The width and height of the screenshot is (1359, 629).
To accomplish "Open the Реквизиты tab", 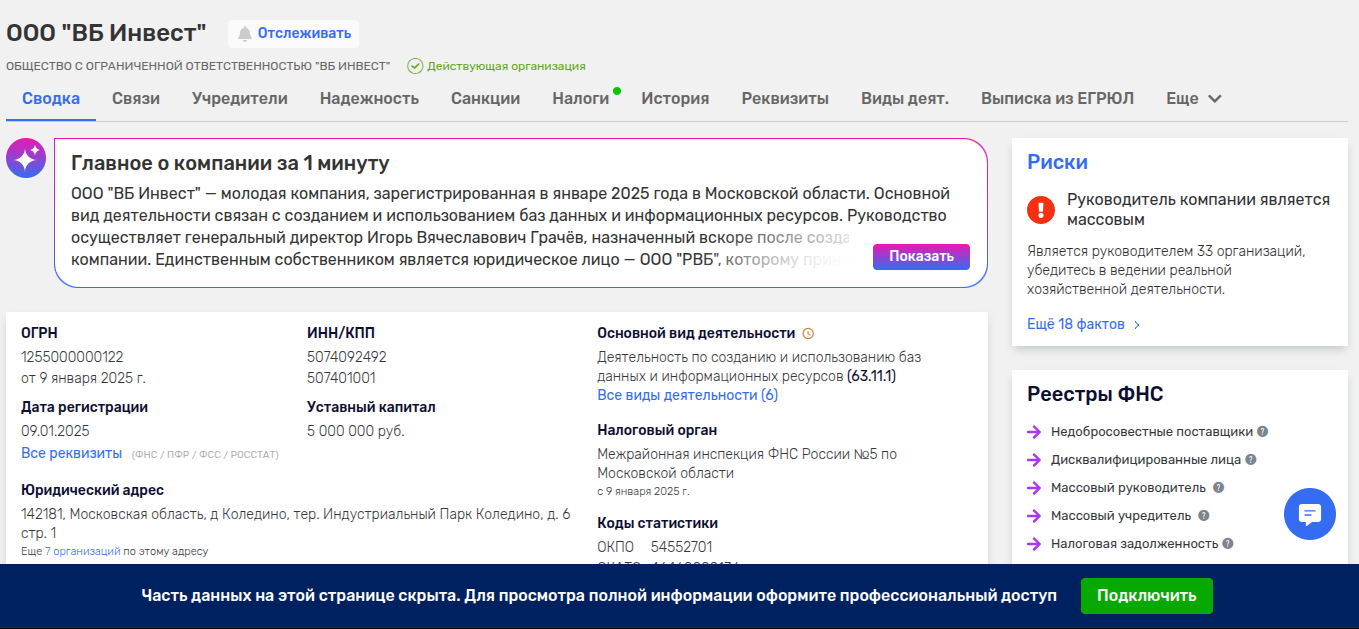I will (785, 99).
